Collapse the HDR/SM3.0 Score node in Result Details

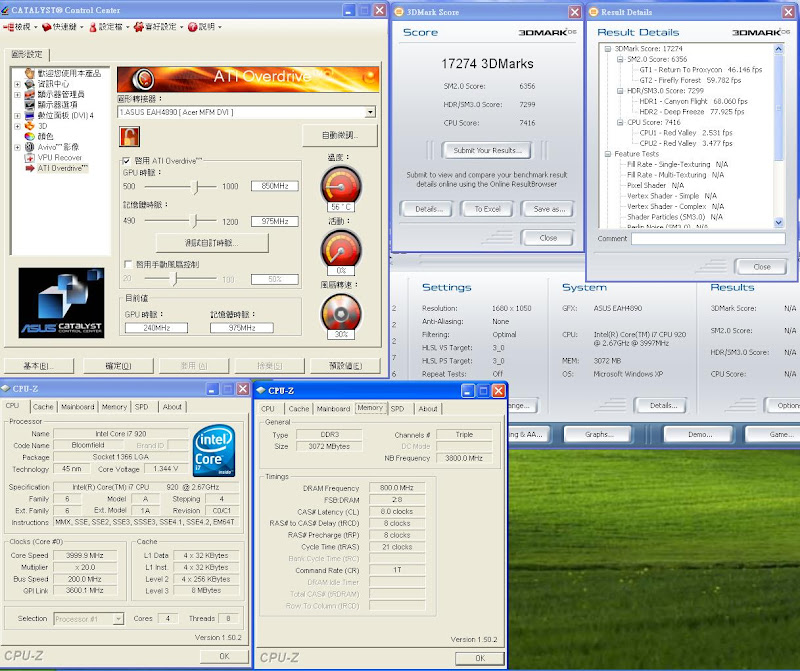point(620,91)
